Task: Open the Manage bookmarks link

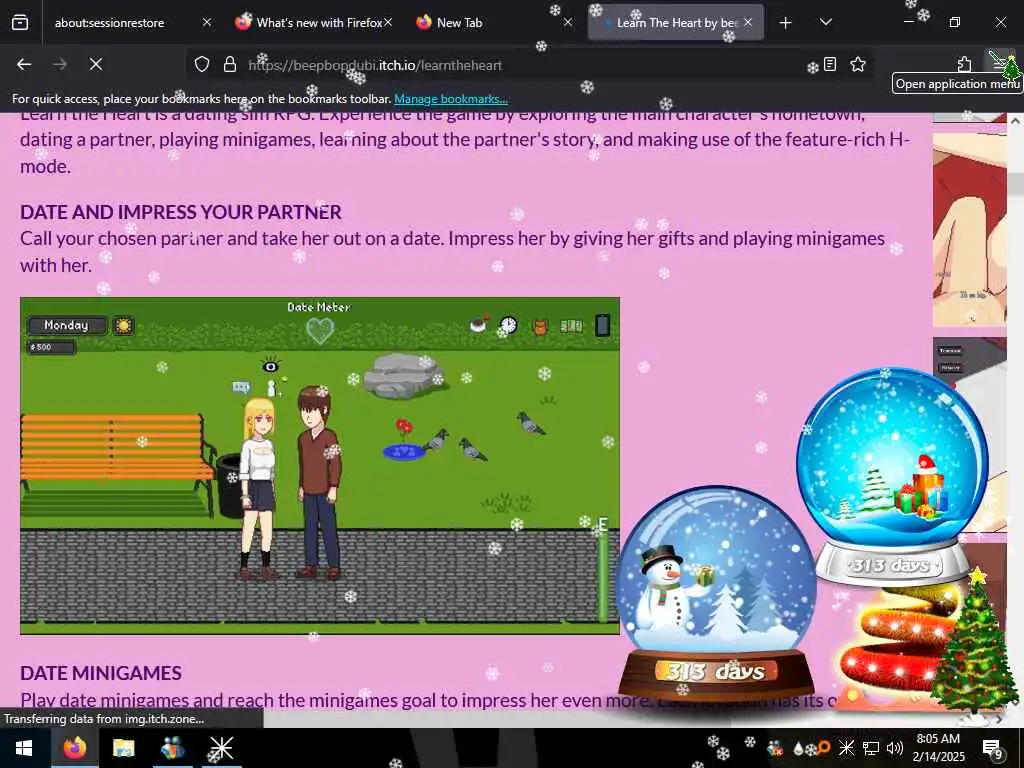Action: (451, 99)
